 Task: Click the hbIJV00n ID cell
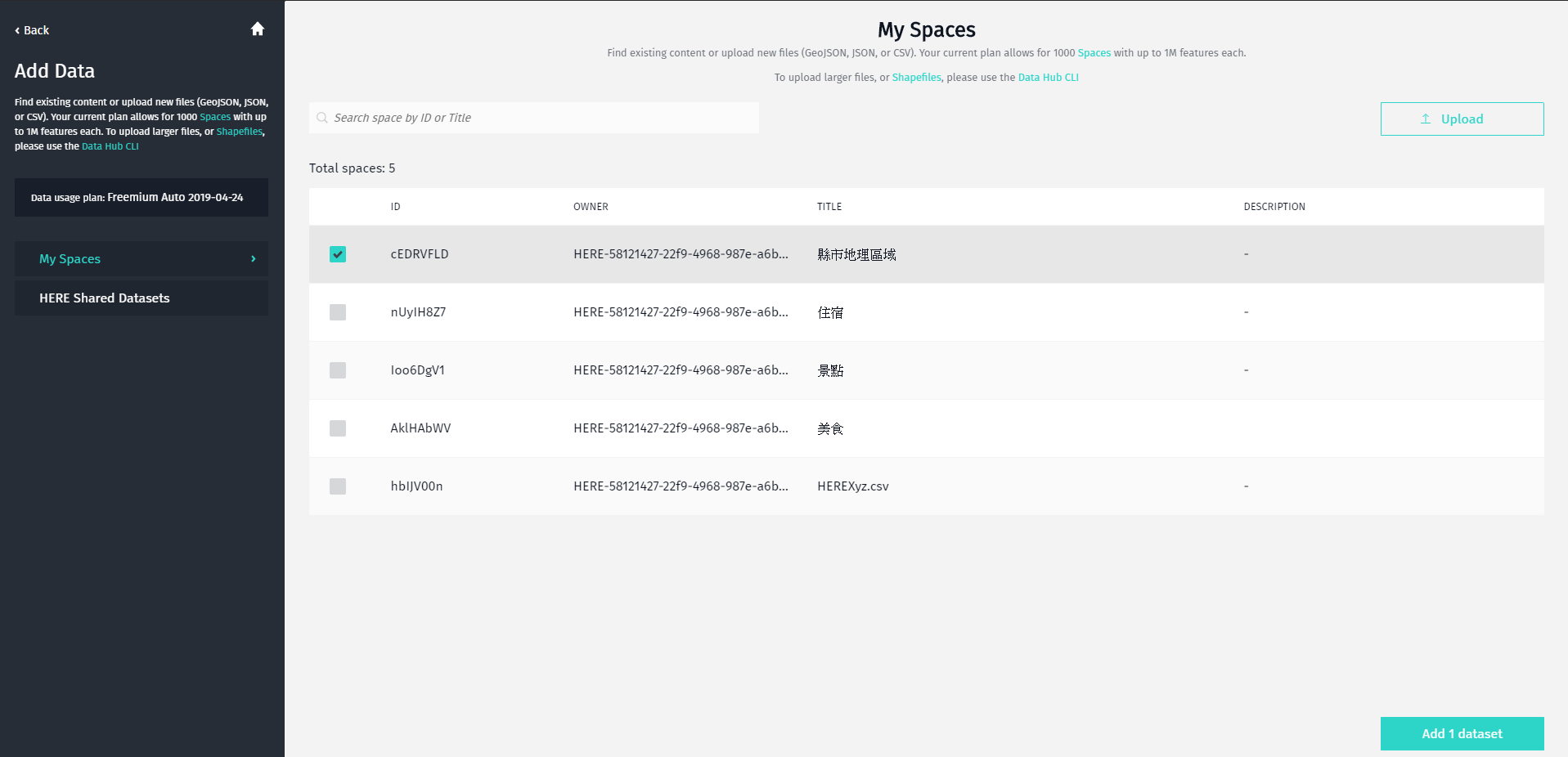(416, 486)
